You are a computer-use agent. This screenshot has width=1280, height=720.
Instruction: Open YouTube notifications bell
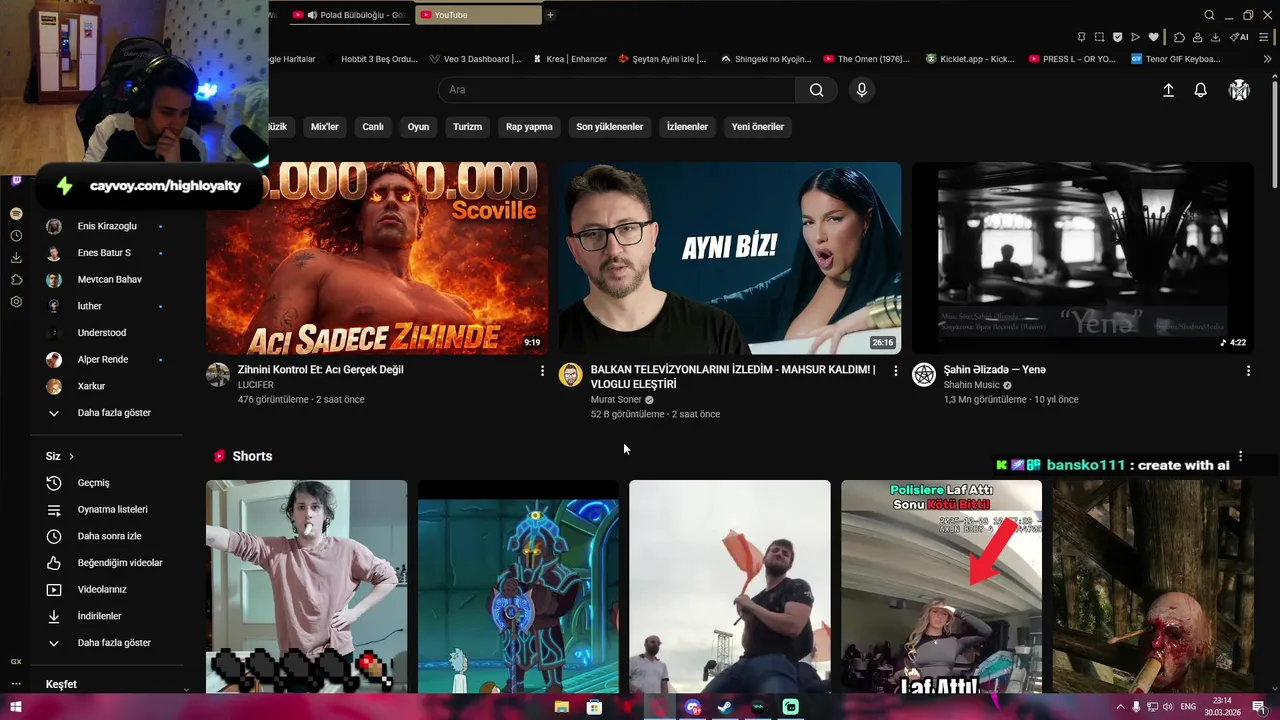pos(1201,90)
